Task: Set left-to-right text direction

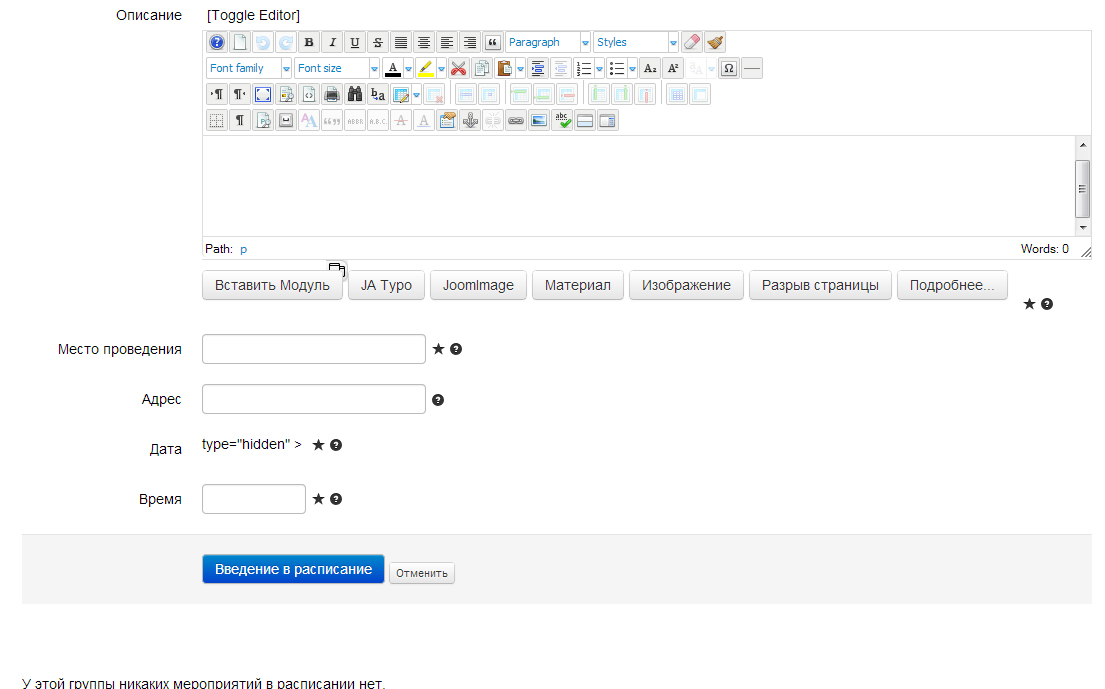Action: (217, 94)
